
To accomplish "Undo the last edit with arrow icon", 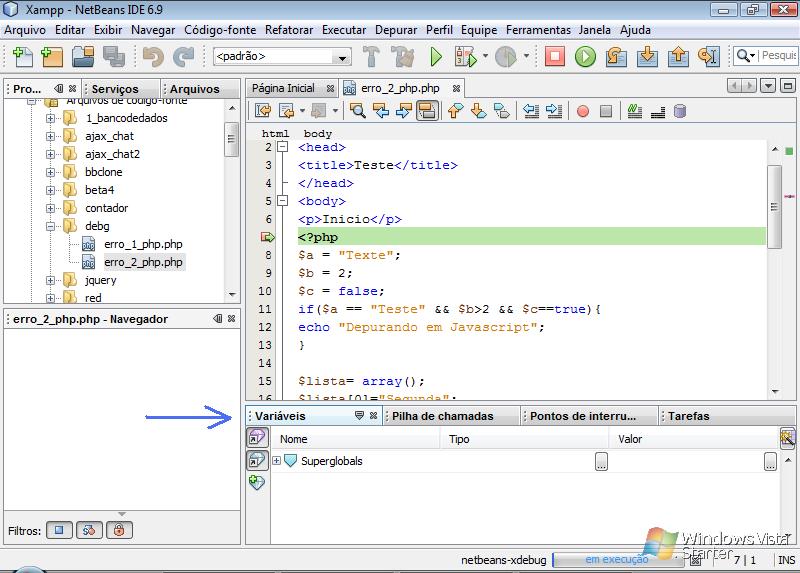I will coord(153,56).
